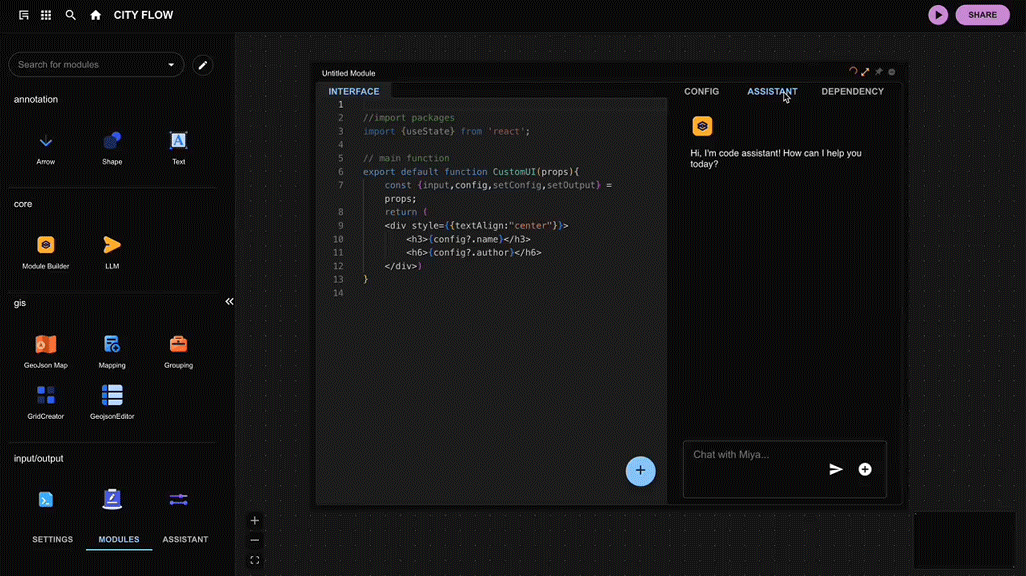Select the GridCreator module
The height and width of the screenshot is (576, 1026).
[x=46, y=403]
